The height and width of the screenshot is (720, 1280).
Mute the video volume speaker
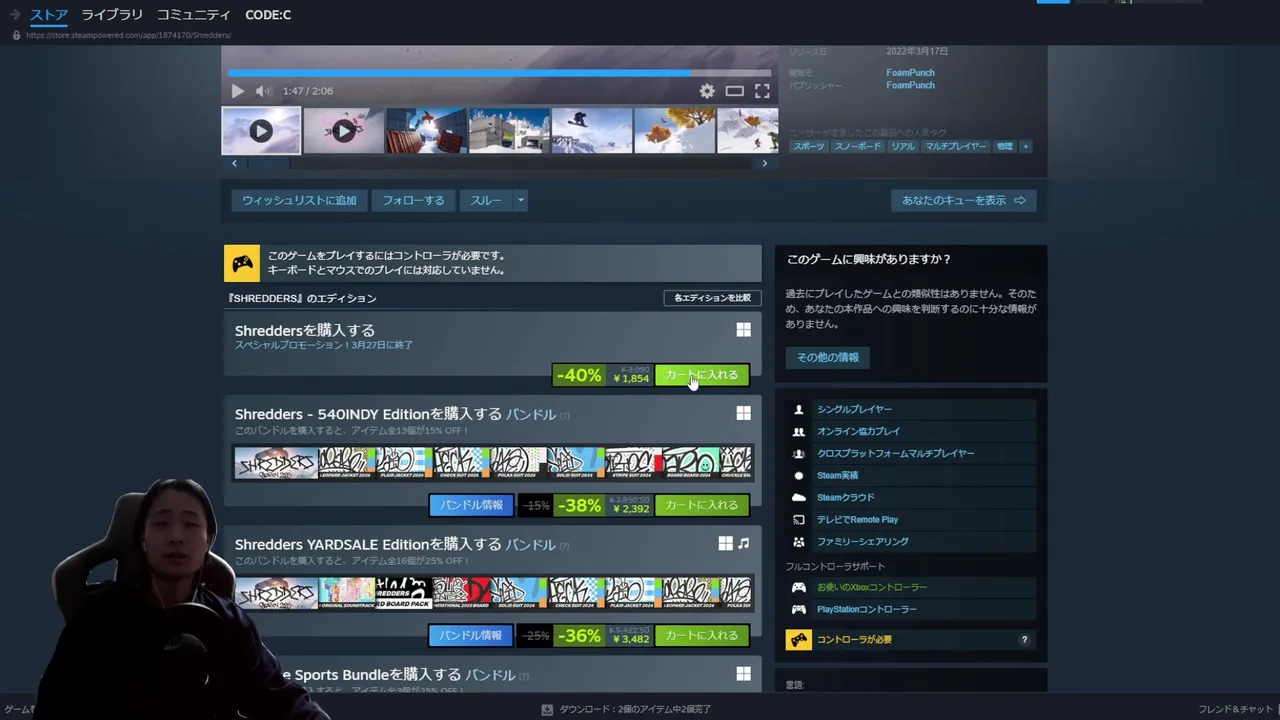(x=263, y=91)
